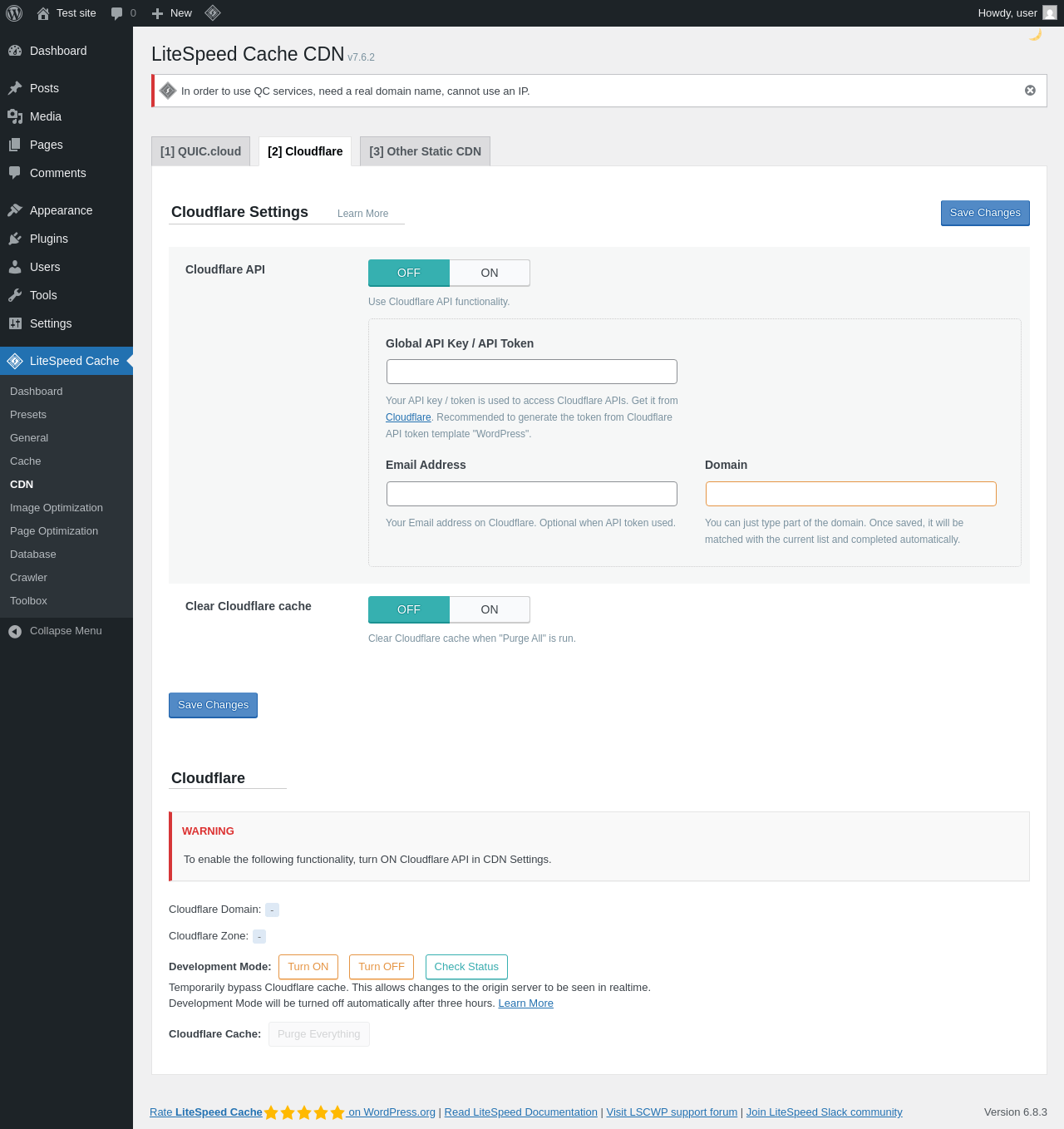Screen dimensions: 1064x1129
Task: Click the Plugins plug icon
Action: pos(15,239)
